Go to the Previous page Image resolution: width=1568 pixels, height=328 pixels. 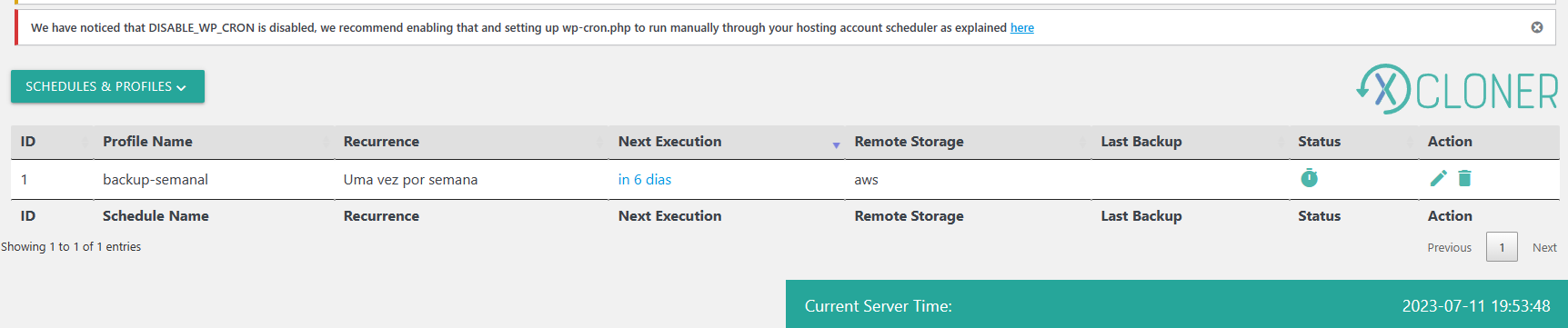coord(1449,247)
